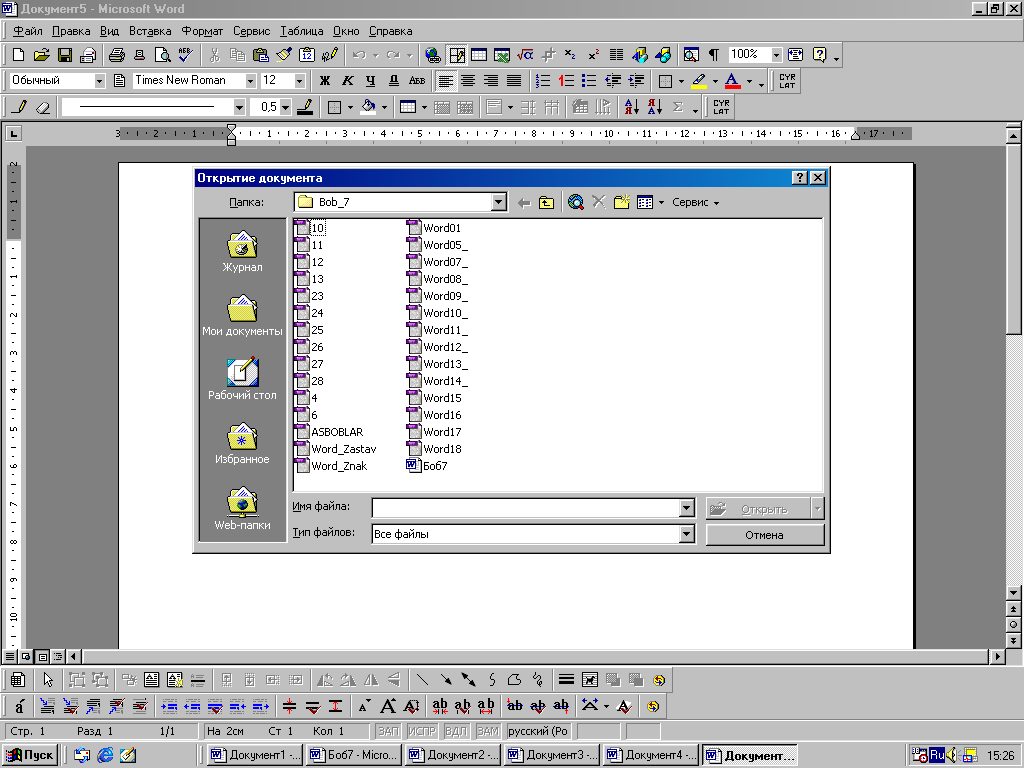The height and width of the screenshot is (768, 1024).
Task: Print using the printer toolbar icon
Action: tap(116, 55)
